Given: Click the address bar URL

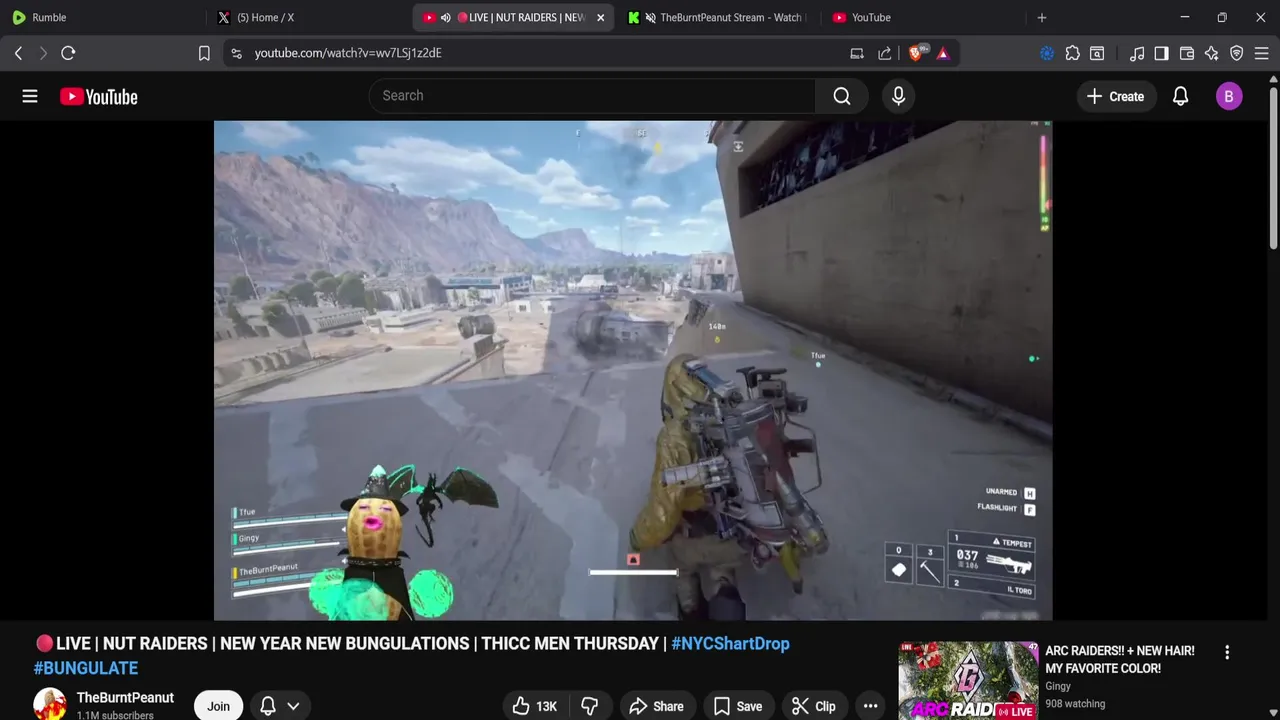Looking at the screenshot, I should [348, 53].
